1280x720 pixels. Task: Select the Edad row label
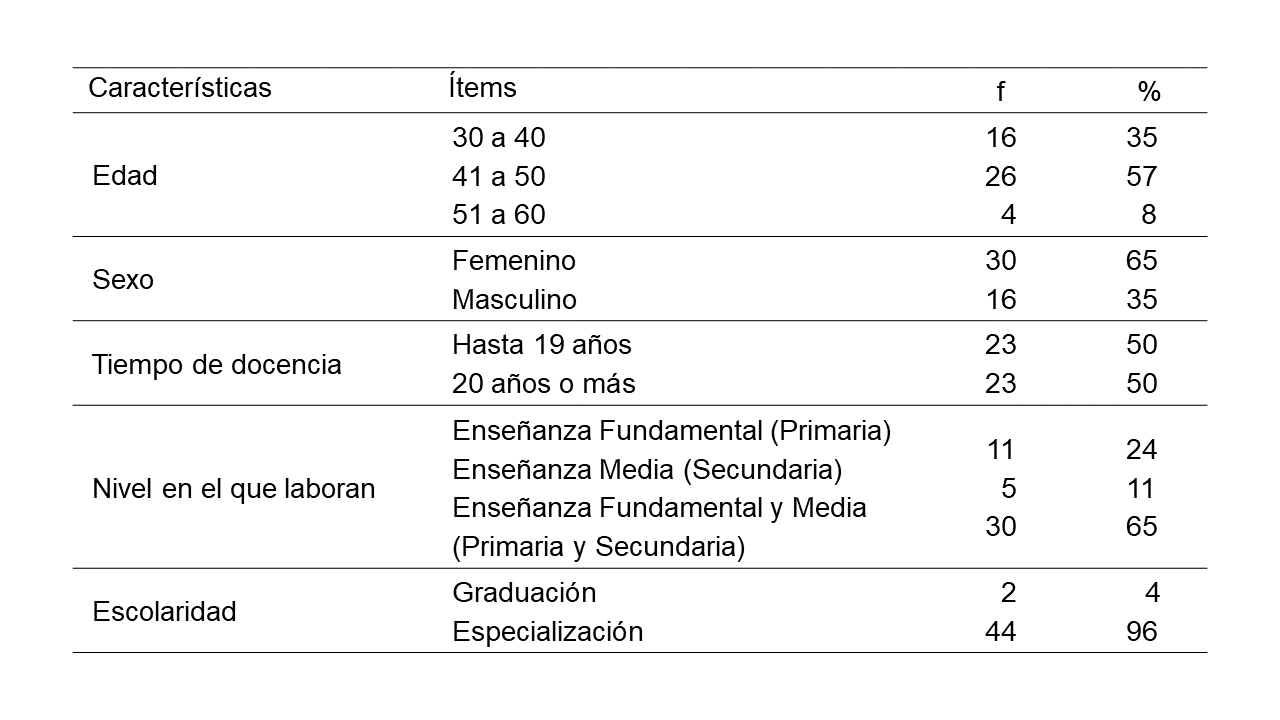pyautogui.click(x=125, y=176)
